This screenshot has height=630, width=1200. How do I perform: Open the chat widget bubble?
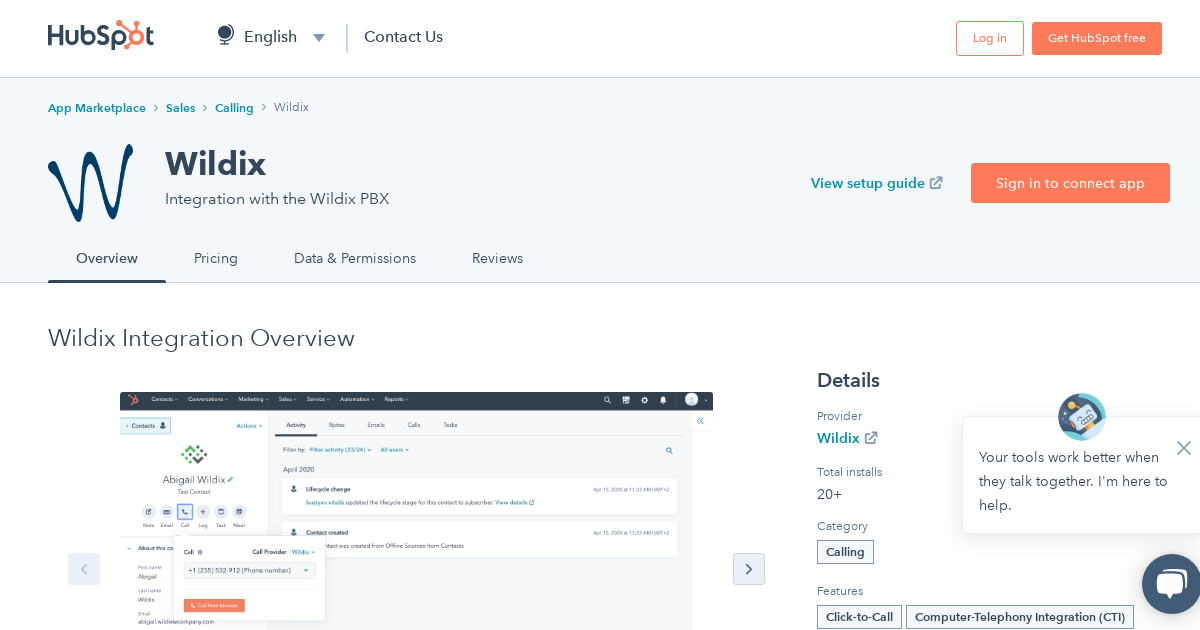[1170, 584]
